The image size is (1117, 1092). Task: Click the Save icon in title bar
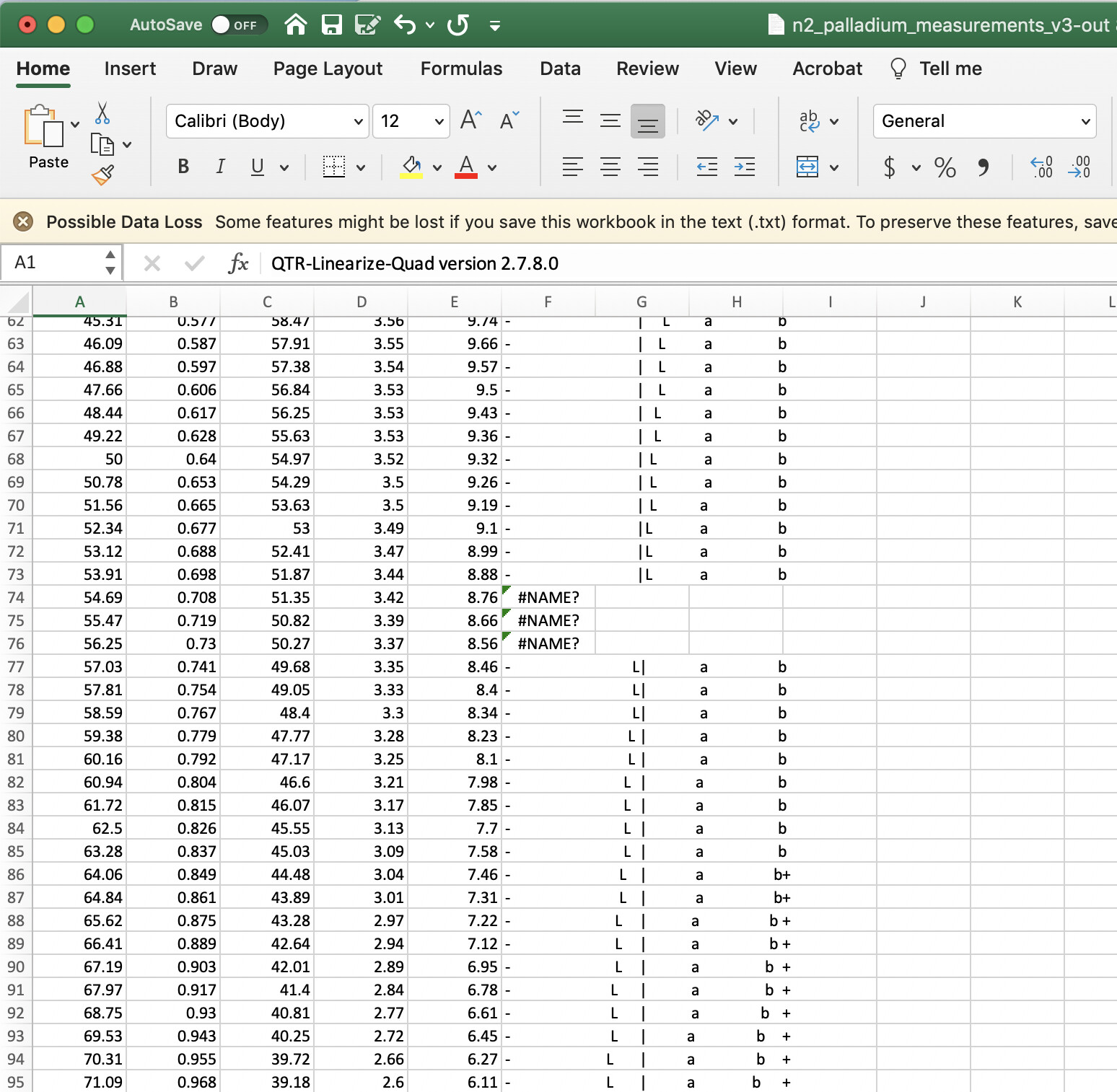coord(331,25)
